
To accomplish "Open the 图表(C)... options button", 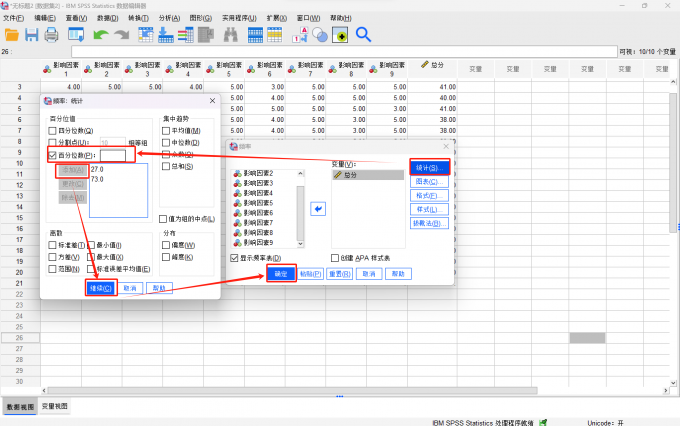I will 429,182.
